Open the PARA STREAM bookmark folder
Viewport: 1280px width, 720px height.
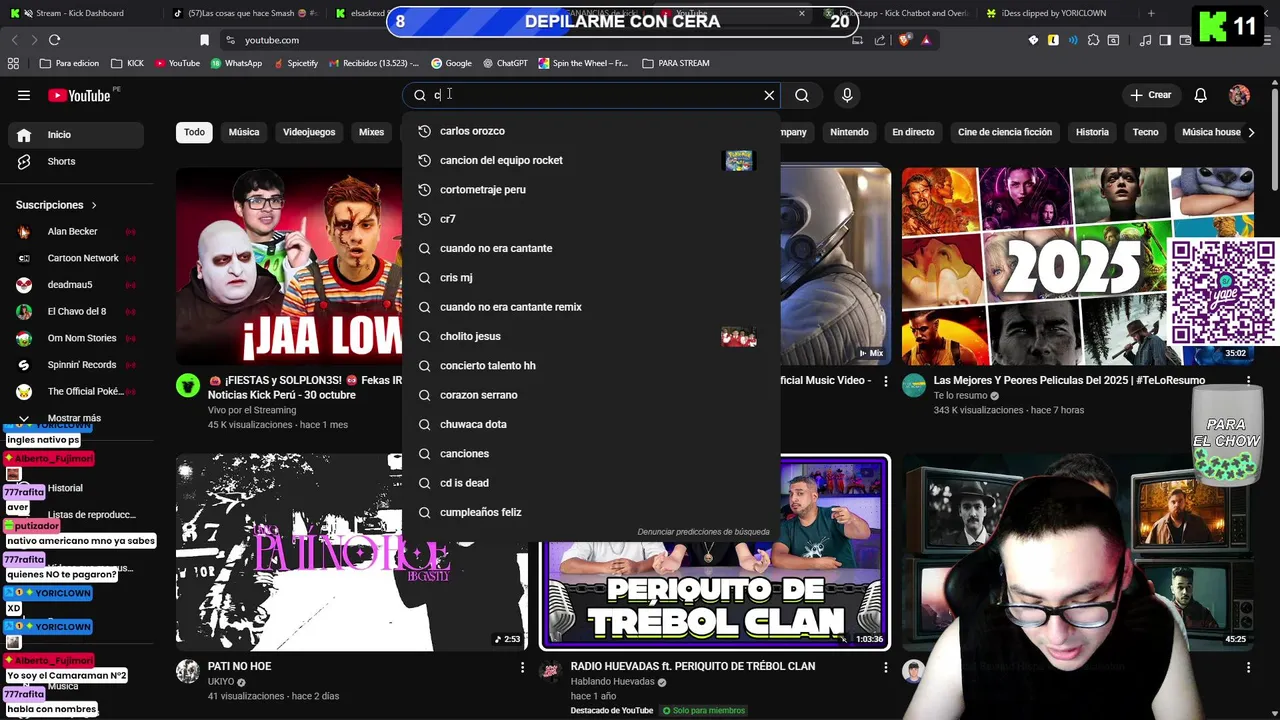[676, 63]
